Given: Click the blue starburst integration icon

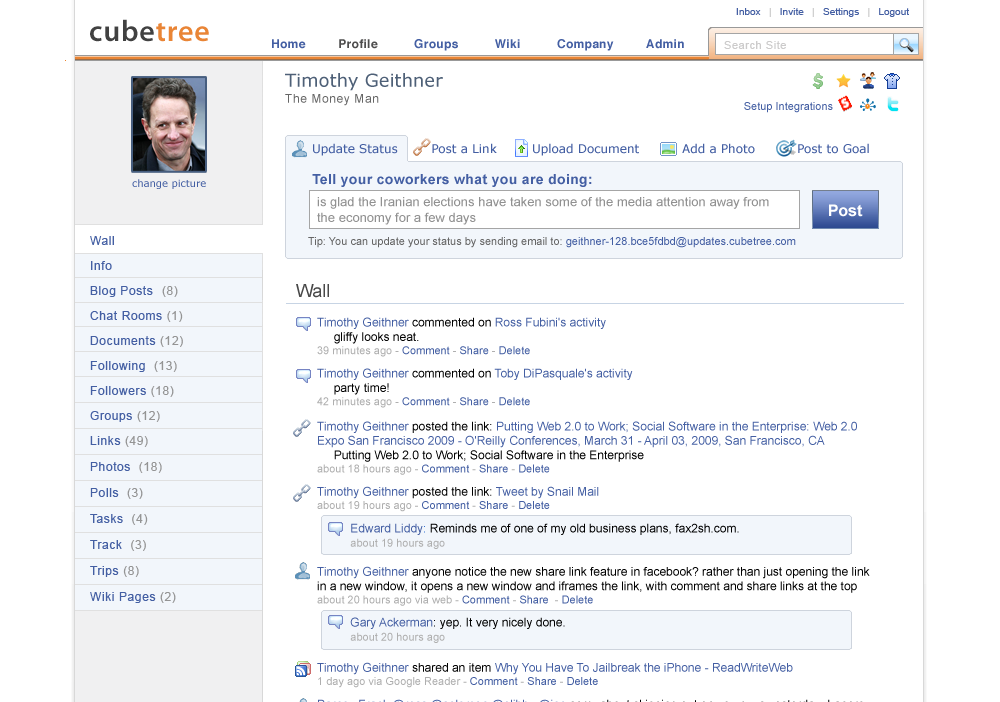Looking at the screenshot, I should pyautogui.click(x=868, y=105).
